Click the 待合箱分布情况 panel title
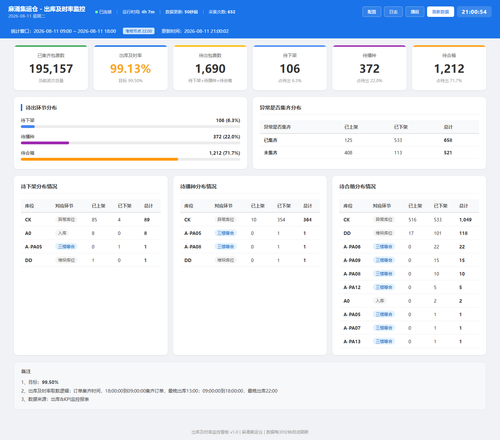Image resolution: width=500 pixels, height=440 pixels. [x=358, y=186]
